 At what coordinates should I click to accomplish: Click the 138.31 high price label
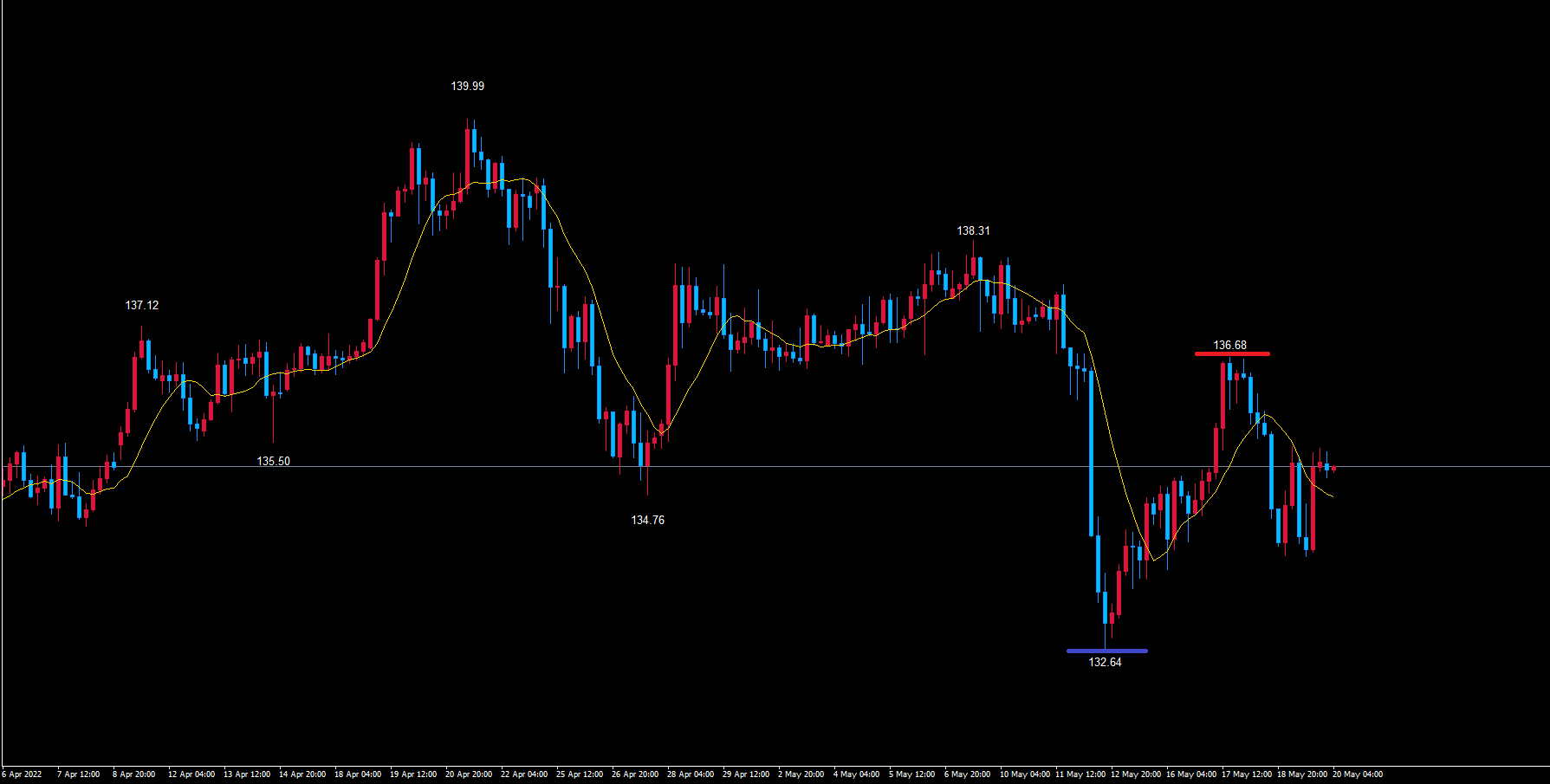click(973, 231)
